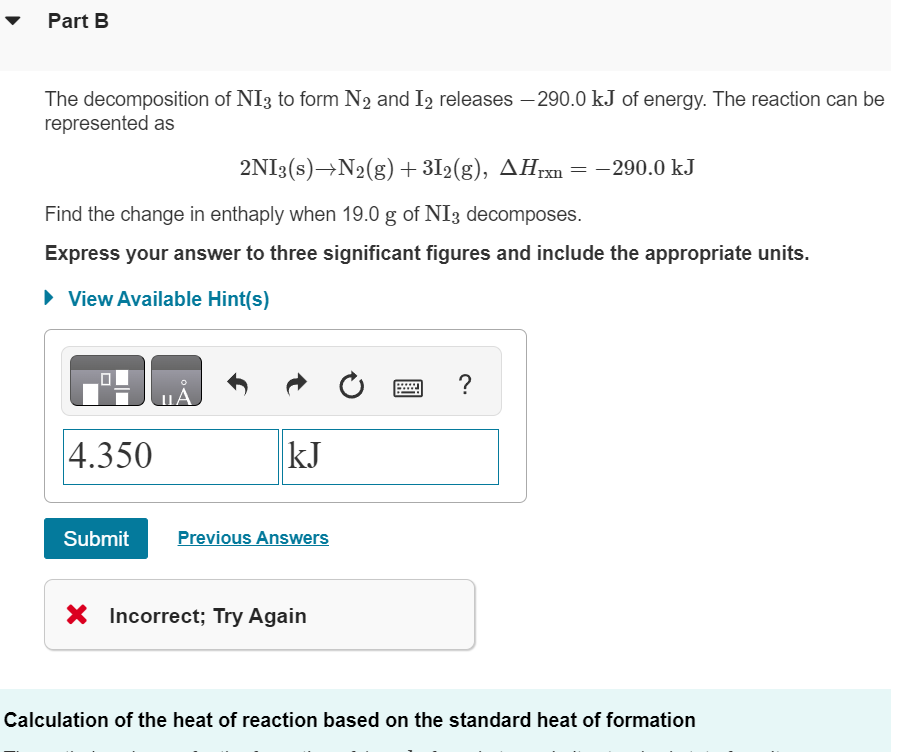915x752 pixels.
Task: Click the kJ units input field
Action: (390, 456)
